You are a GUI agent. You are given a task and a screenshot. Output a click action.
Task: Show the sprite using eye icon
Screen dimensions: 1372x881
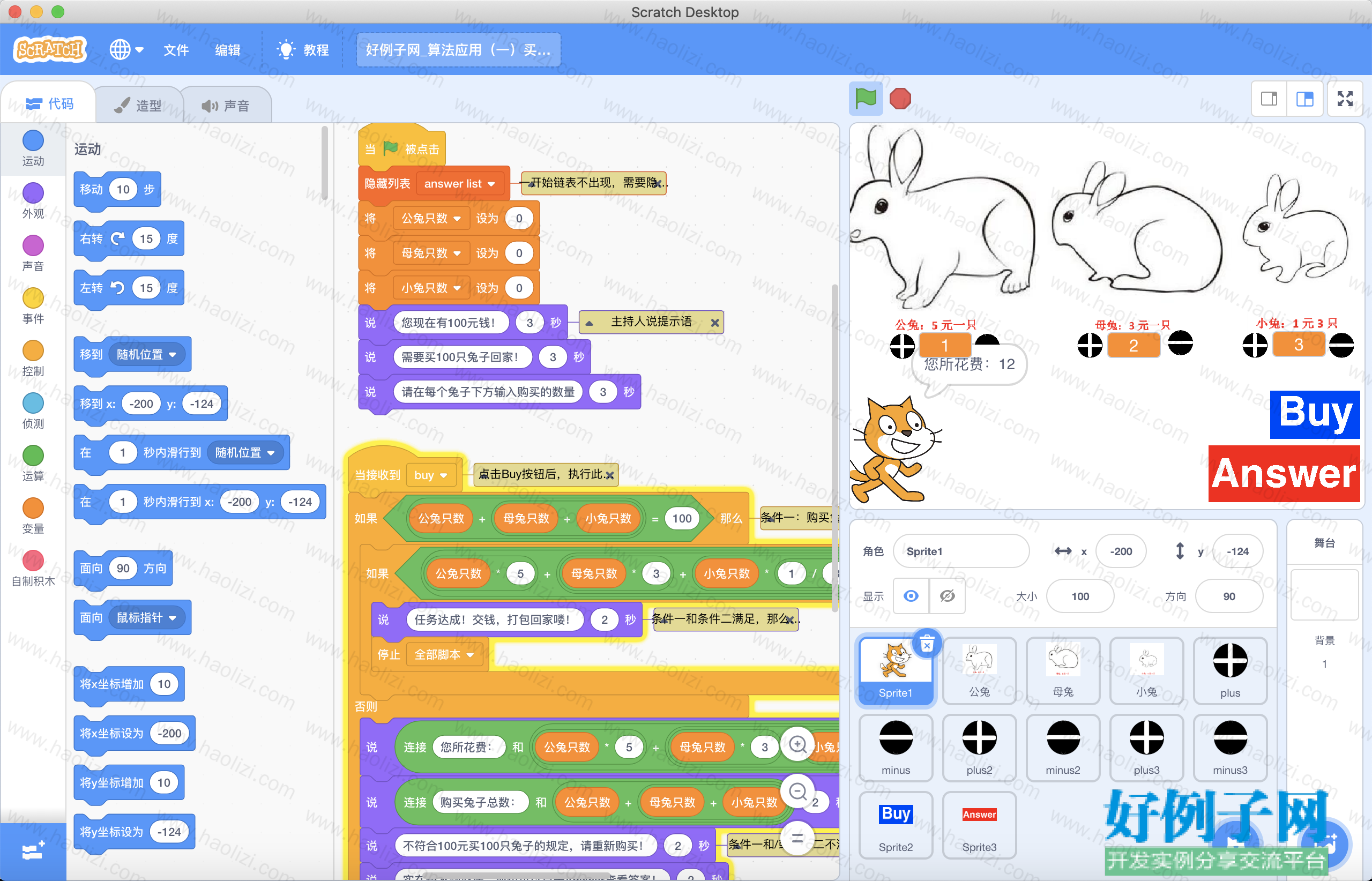[911, 596]
